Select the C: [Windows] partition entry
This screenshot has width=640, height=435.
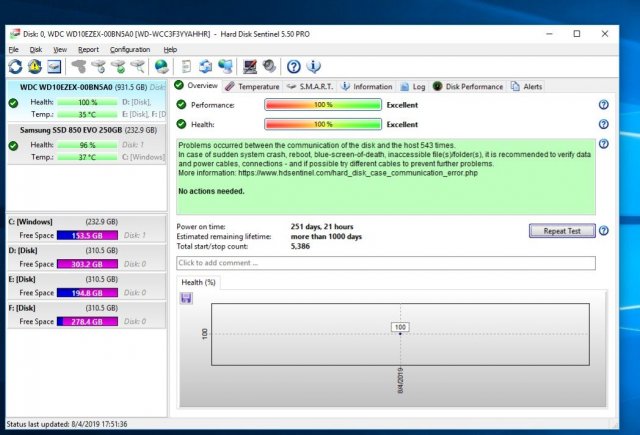point(87,229)
